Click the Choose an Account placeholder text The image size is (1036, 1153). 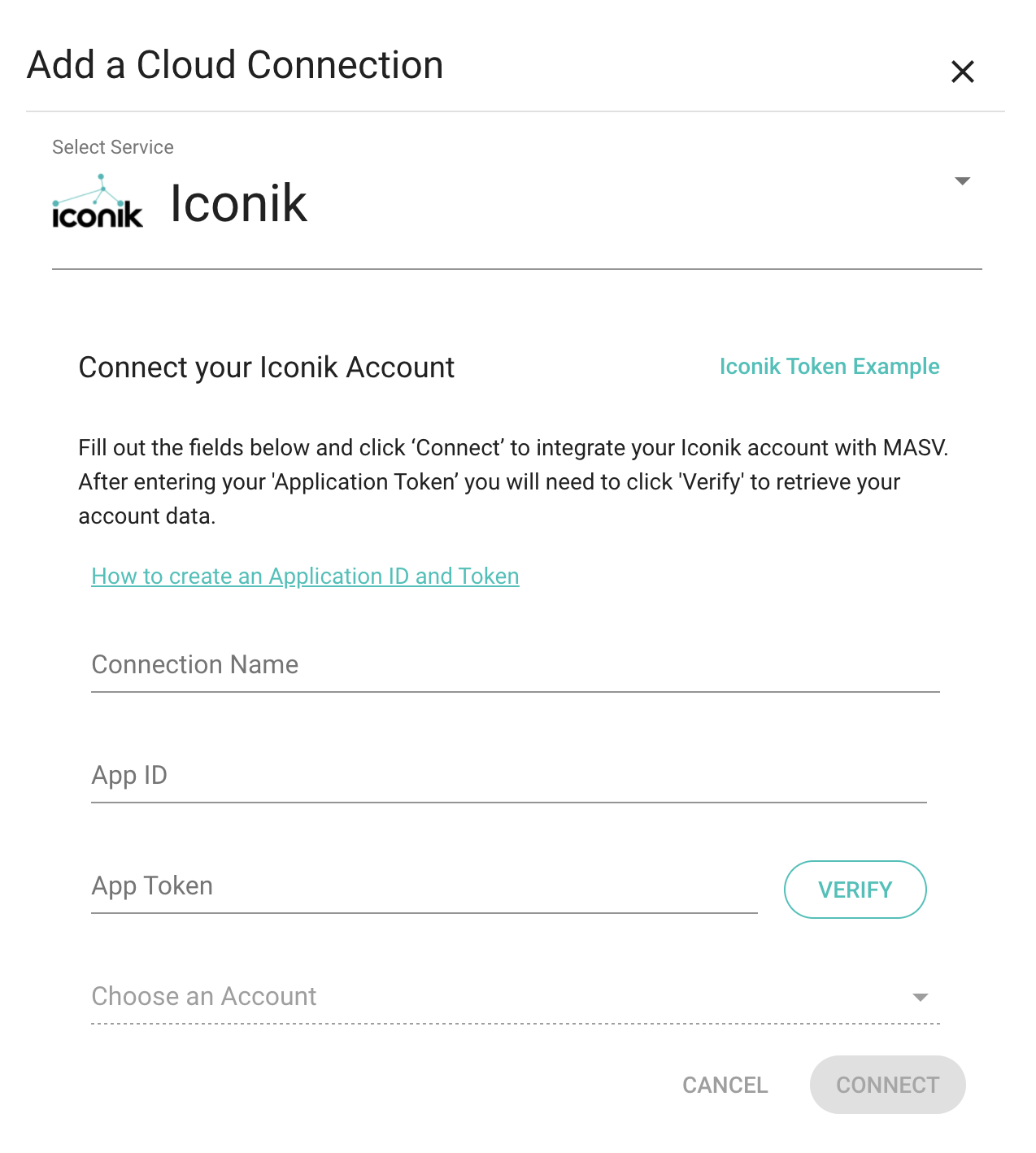click(x=203, y=995)
